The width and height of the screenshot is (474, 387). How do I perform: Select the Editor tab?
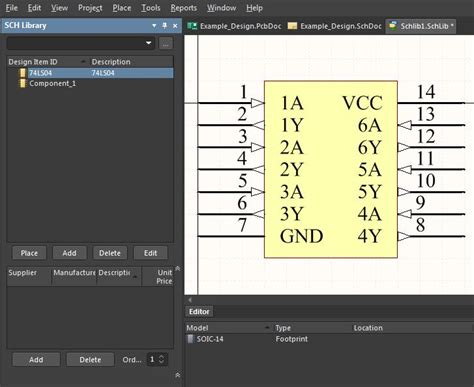click(x=199, y=312)
